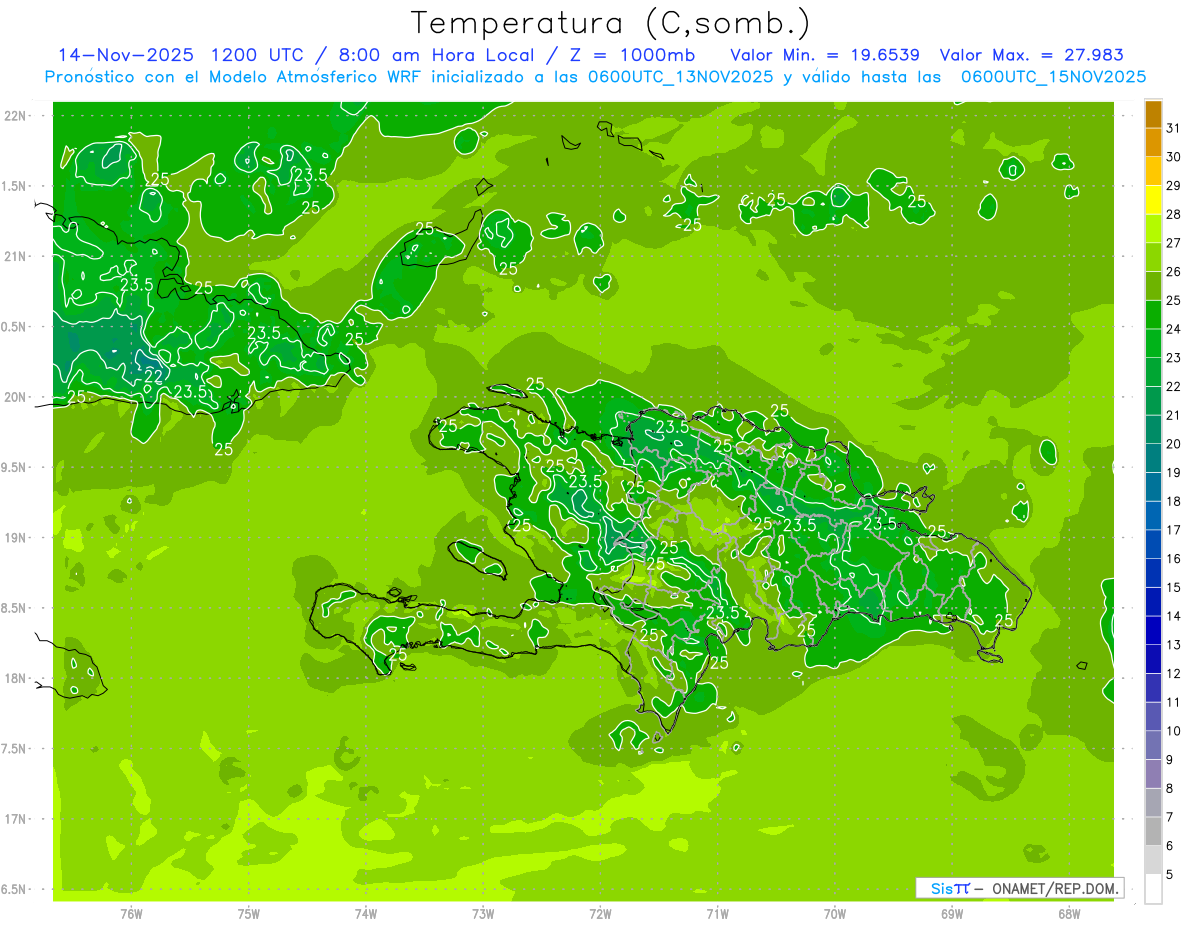This screenshot has width=1200, height=927.
Task: Click the "9.5N" latitude axis label
Action: tap(14, 467)
